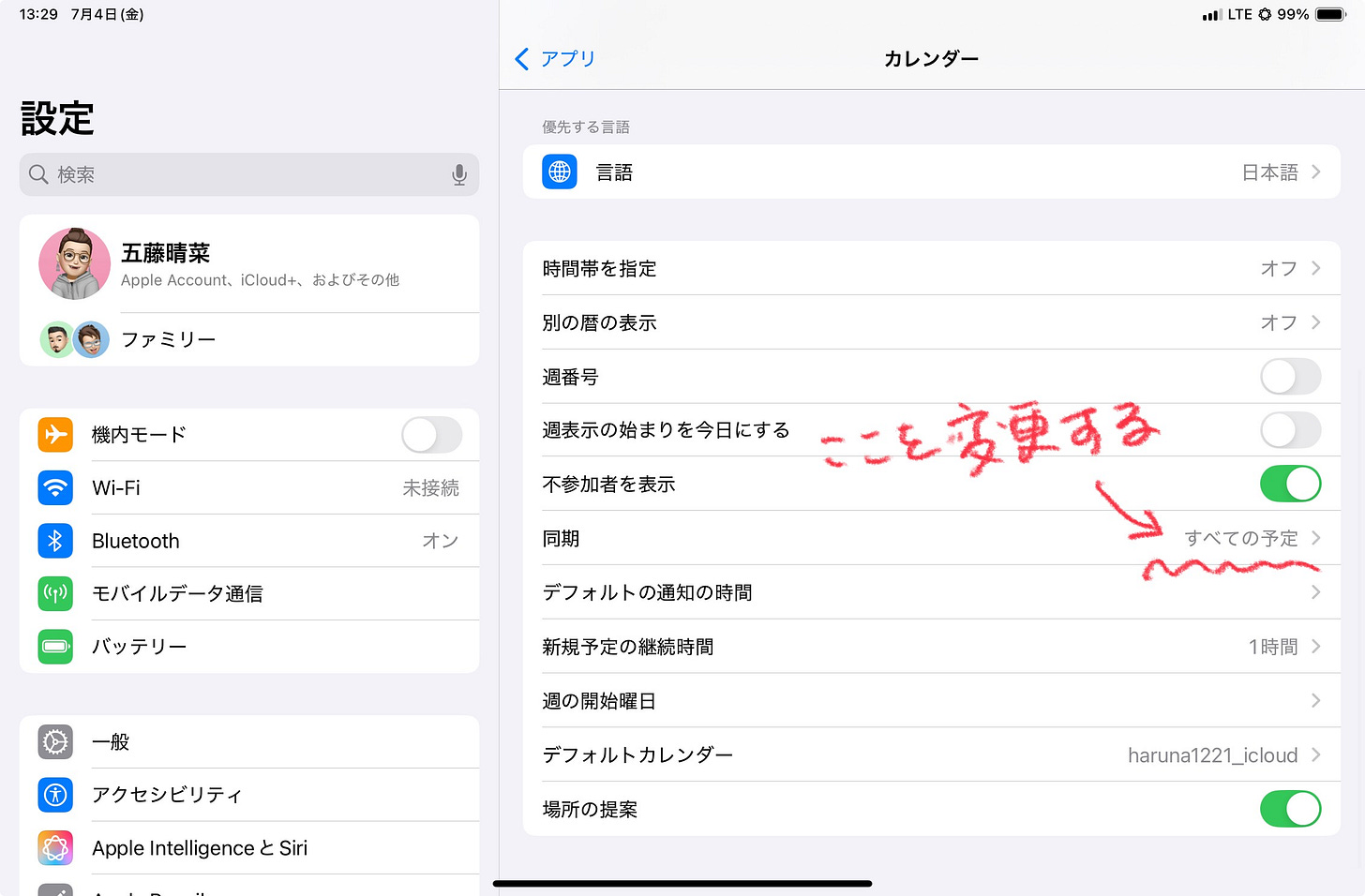The height and width of the screenshot is (896, 1365).
Task: Go back to アプリ list
Action: point(555,59)
